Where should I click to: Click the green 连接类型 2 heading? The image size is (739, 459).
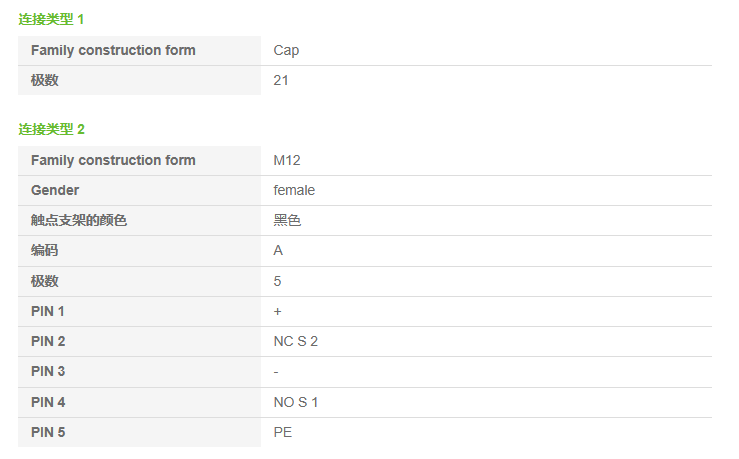pyautogui.click(x=51, y=129)
